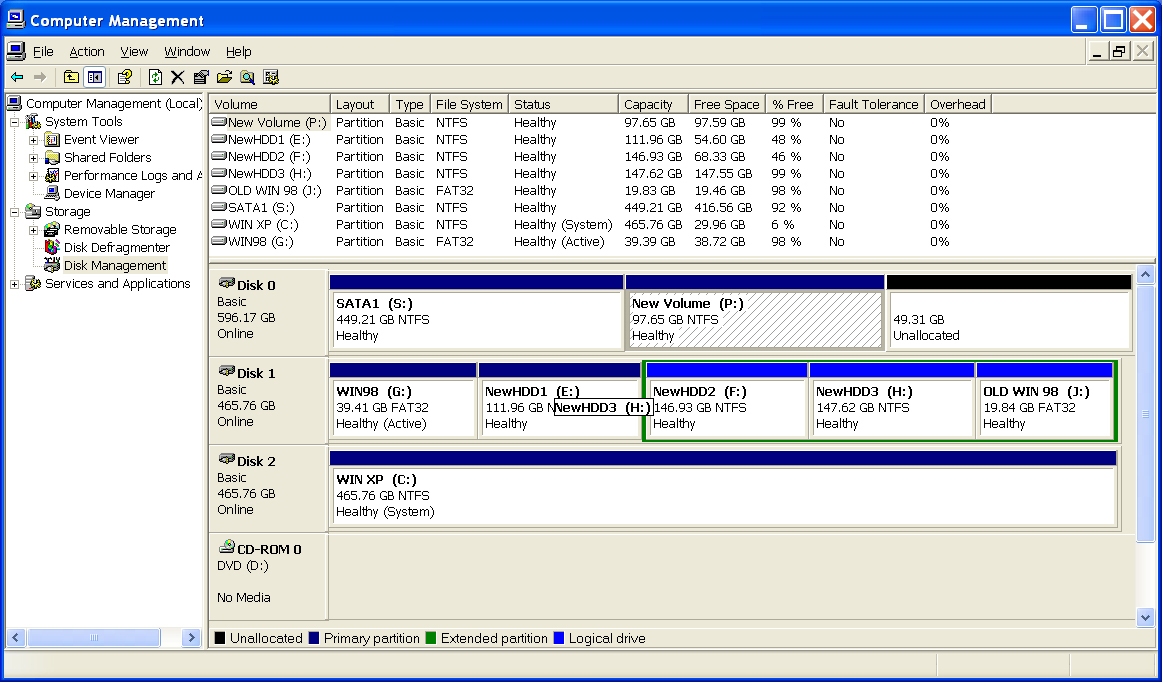Sort volumes by Free Space column header
1162x682 pixels.
point(726,104)
